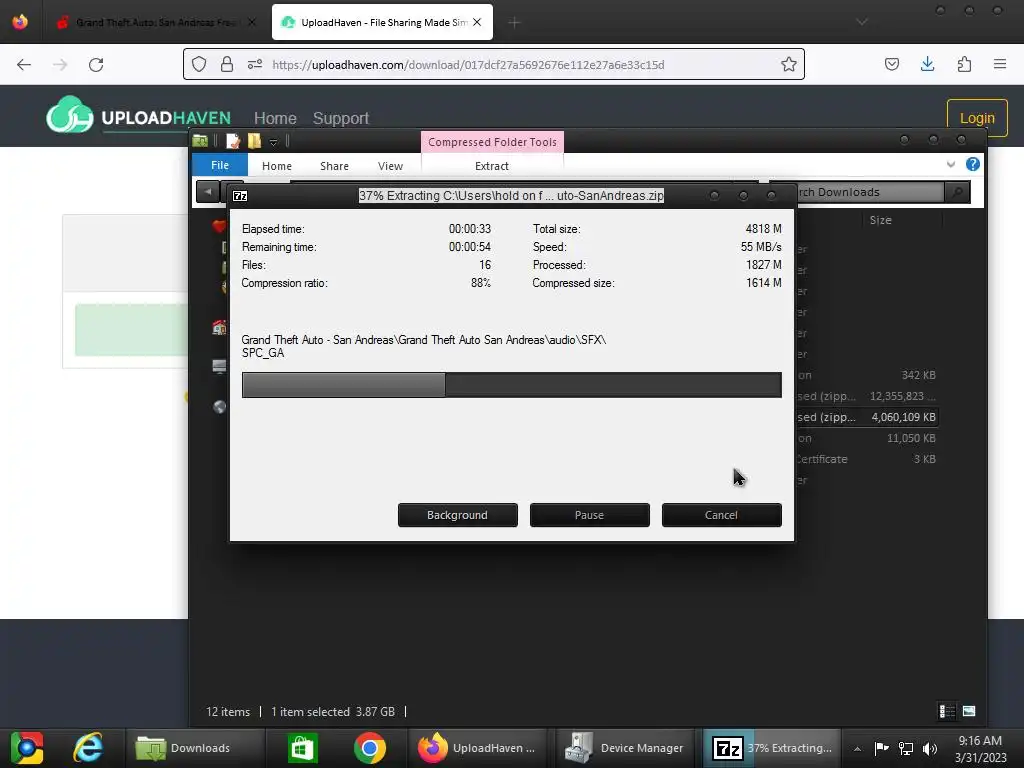Select the 3 KB Certificate file row
The height and width of the screenshot is (768, 1024).
866,458
